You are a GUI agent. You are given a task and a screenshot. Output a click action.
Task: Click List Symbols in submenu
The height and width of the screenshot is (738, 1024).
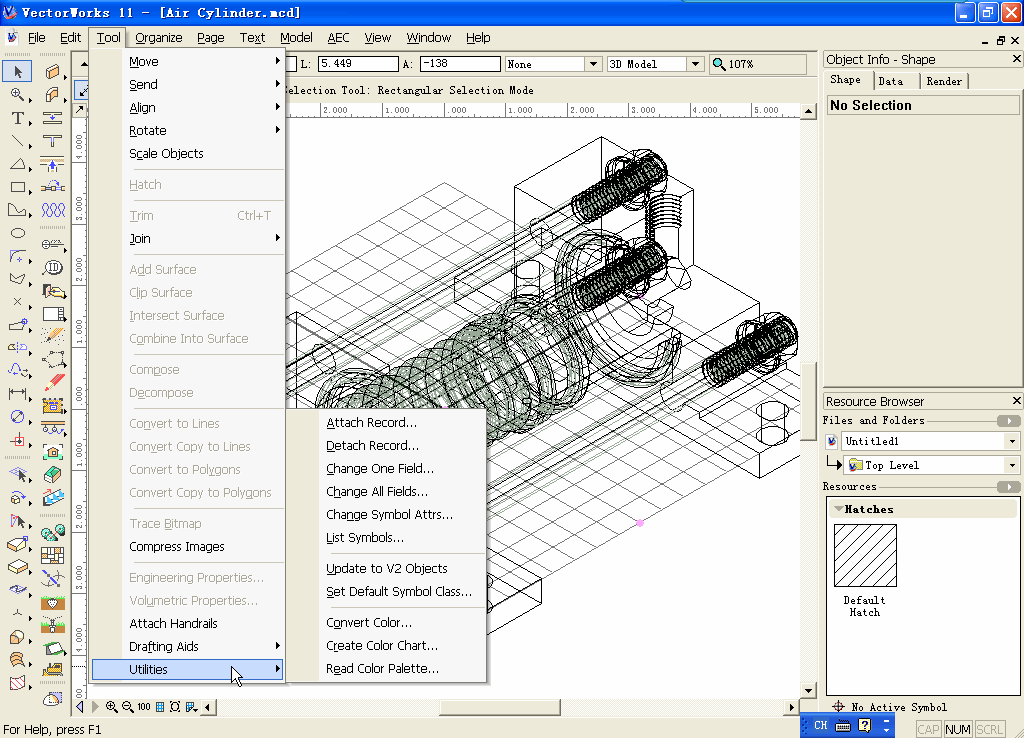coord(387,537)
